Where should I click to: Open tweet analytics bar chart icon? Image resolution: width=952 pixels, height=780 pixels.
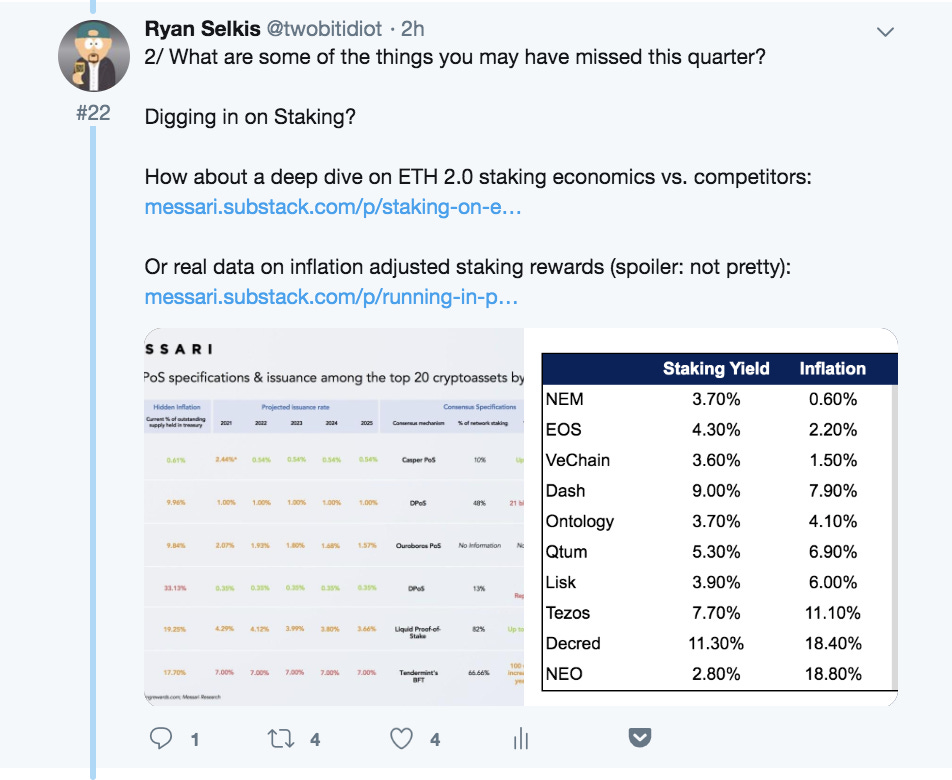pos(521,739)
